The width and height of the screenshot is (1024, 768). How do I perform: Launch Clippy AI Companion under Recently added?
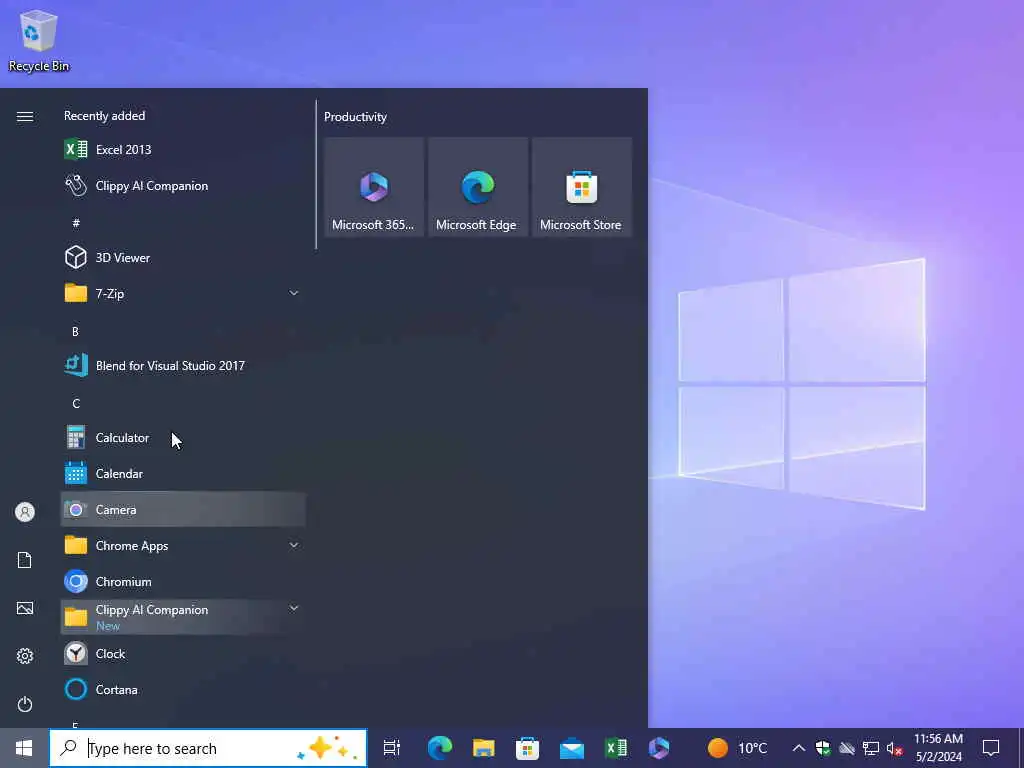point(183,185)
